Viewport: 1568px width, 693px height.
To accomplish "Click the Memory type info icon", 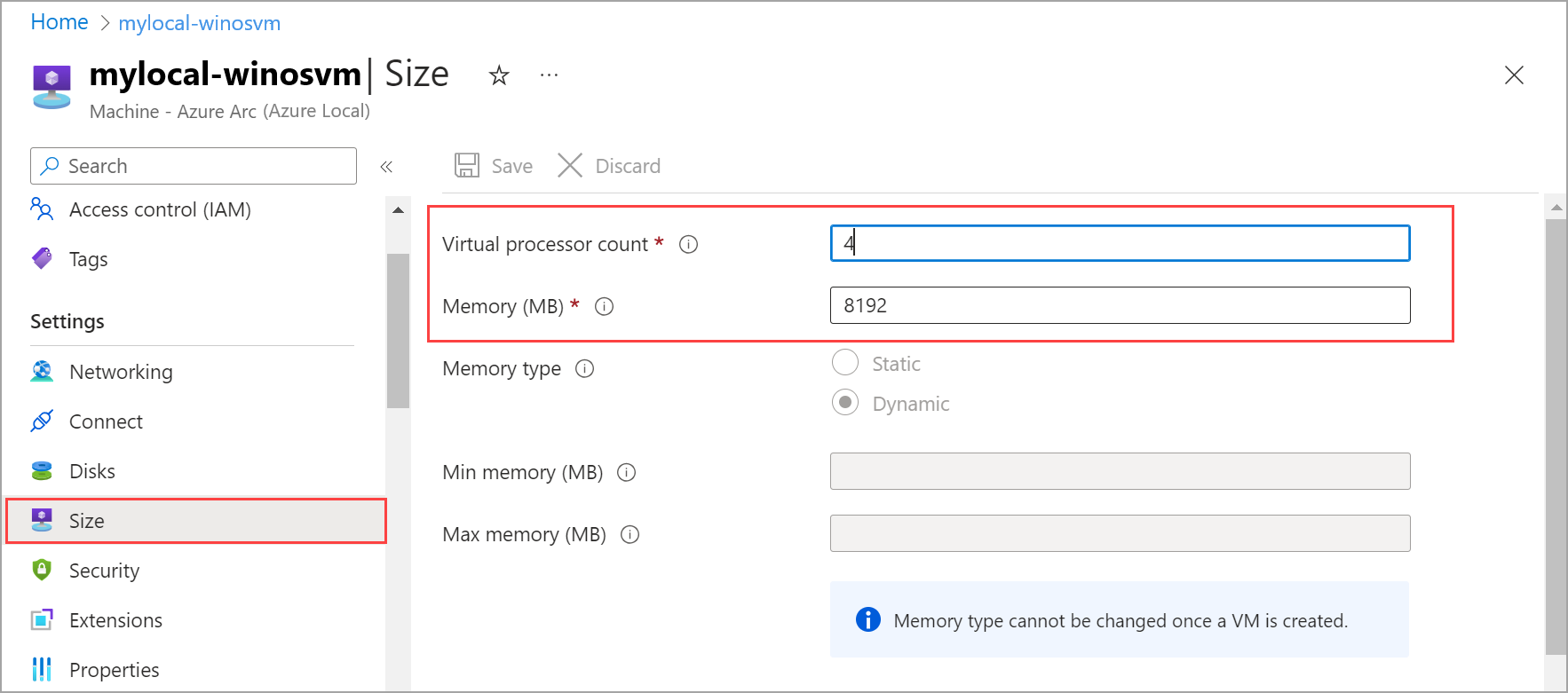I will coord(584,368).
